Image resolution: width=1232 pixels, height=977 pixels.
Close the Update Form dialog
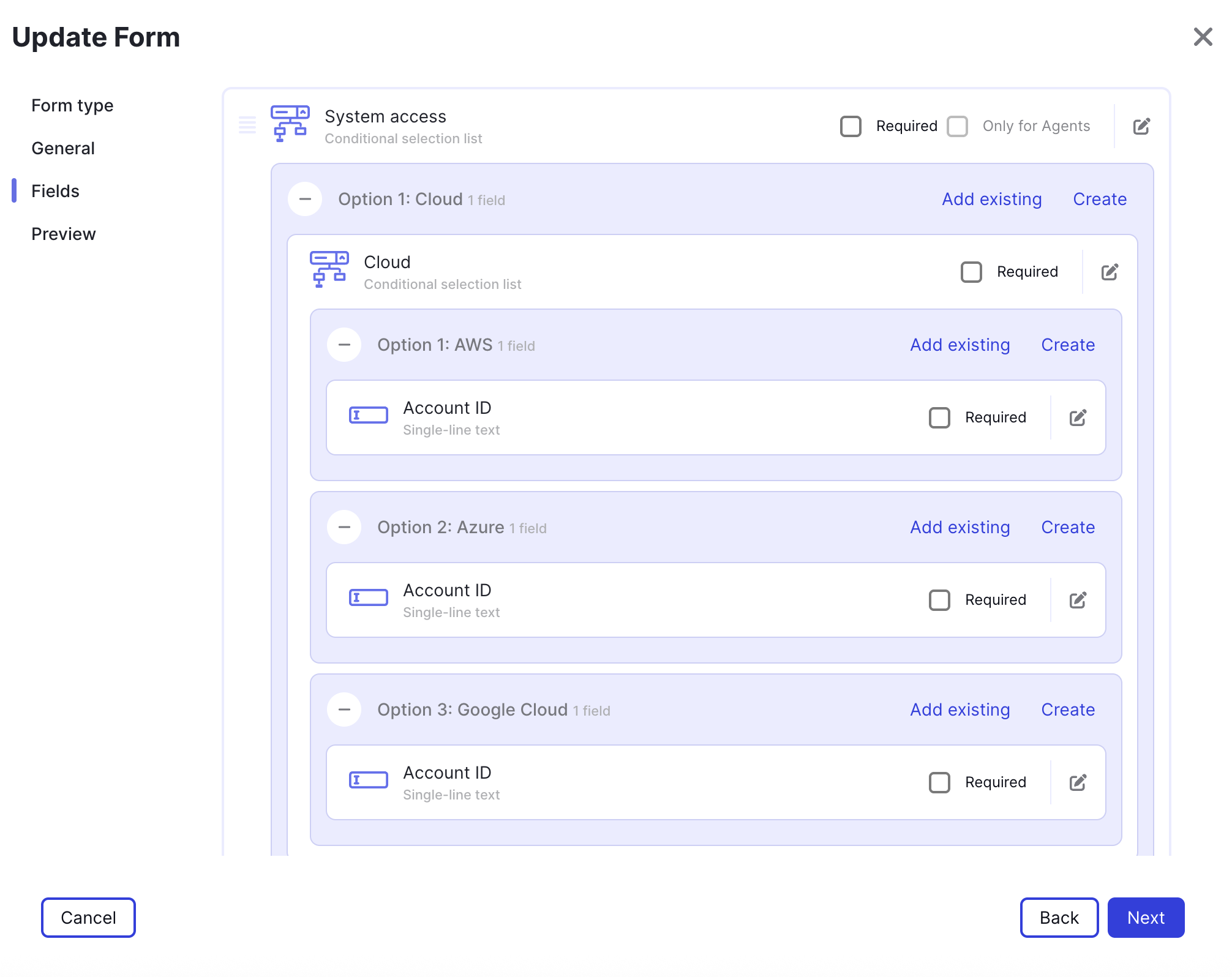(1203, 37)
